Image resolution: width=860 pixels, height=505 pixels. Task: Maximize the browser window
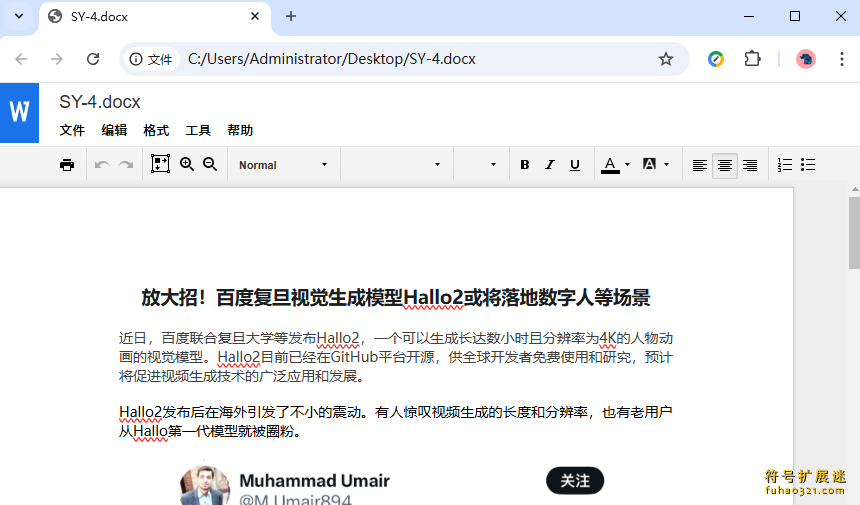click(795, 16)
